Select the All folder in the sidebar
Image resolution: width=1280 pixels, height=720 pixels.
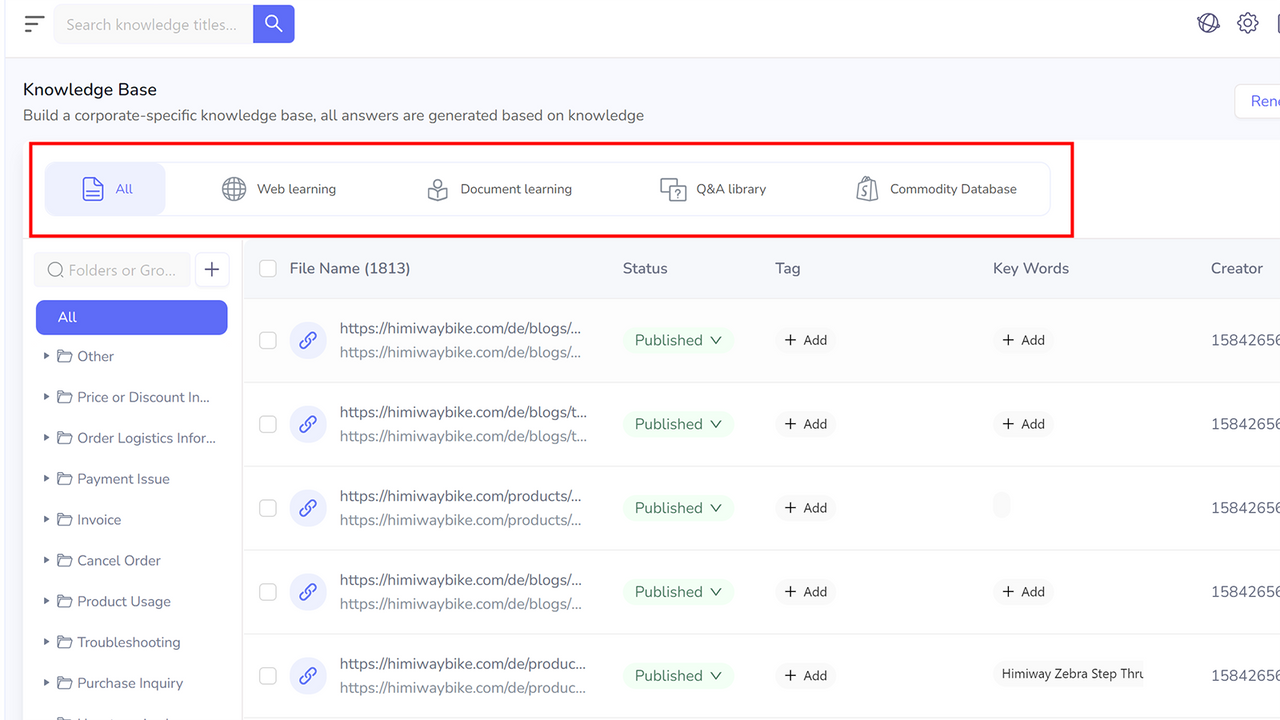pos(131,317)
